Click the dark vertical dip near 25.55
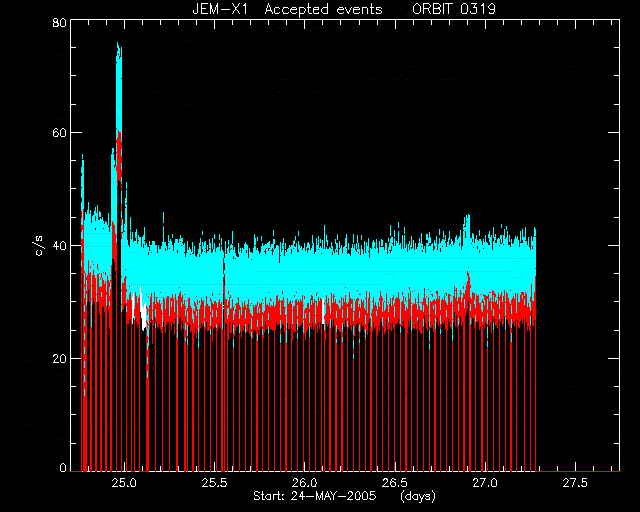The image size is (640, 512). pyautogui.click(x=224, y=269)
